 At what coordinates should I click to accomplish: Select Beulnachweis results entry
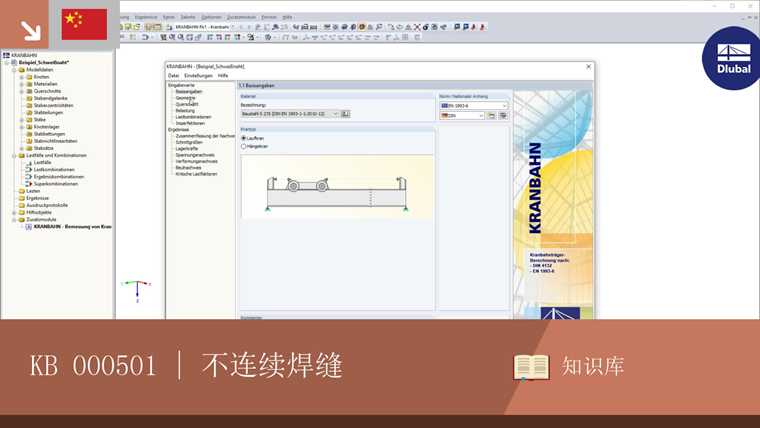tap(189, 168)
